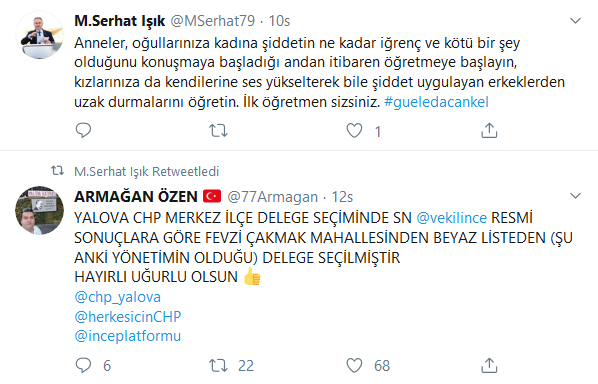Open the @77Armagan handle
The width and height of the screenshot is (598, 384).
(x=273, y=197)
